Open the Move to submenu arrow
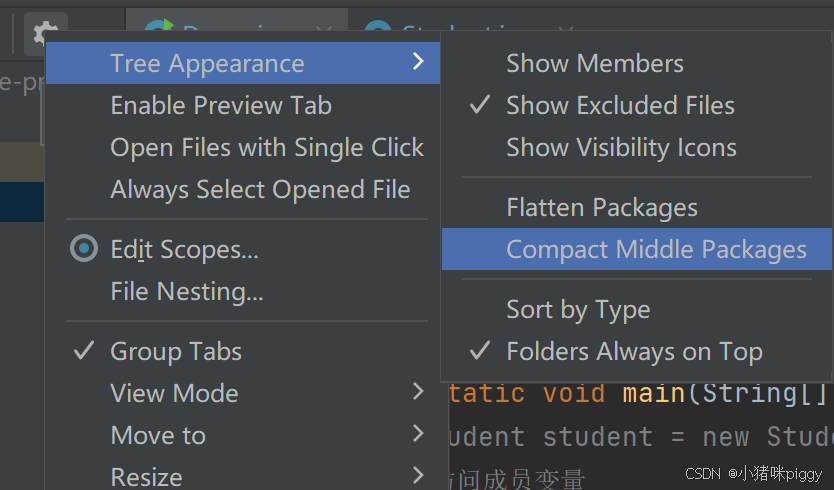This screenshot has height=490, width=834. [419, 434]
